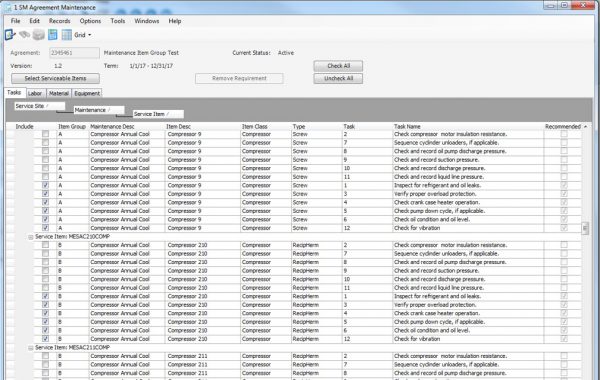Image resolution: width=600 pixels, height=380 pixels.
Task: Collapse the Service Item: MESAC211COMP group
Action: tap(31, 348)
